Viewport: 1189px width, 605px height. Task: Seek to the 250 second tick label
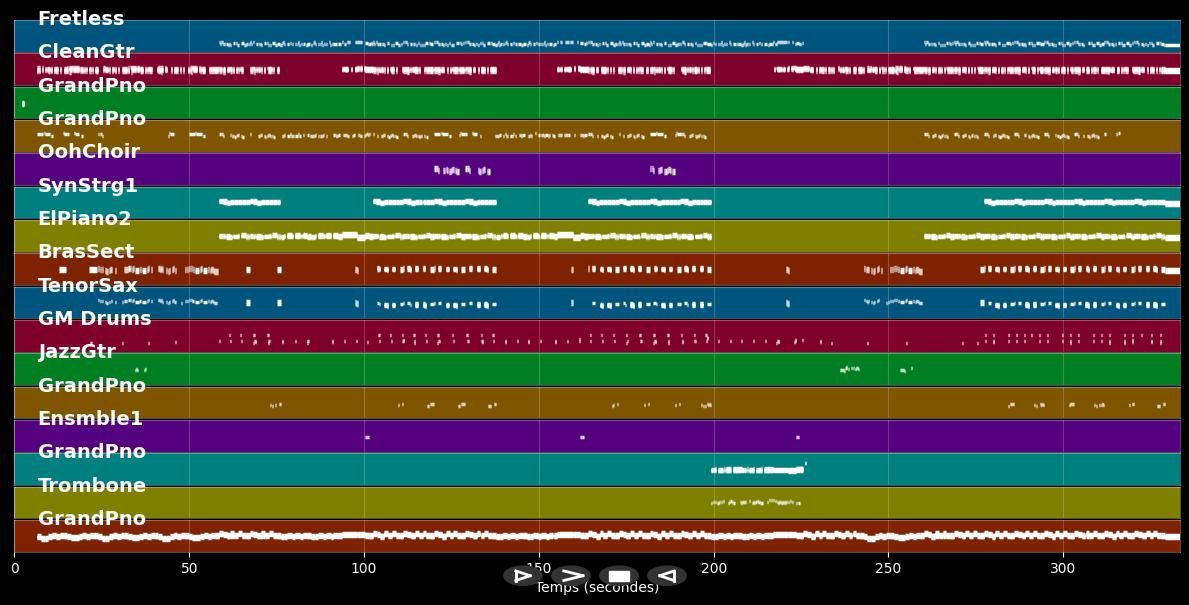click(x=888, y=568)
